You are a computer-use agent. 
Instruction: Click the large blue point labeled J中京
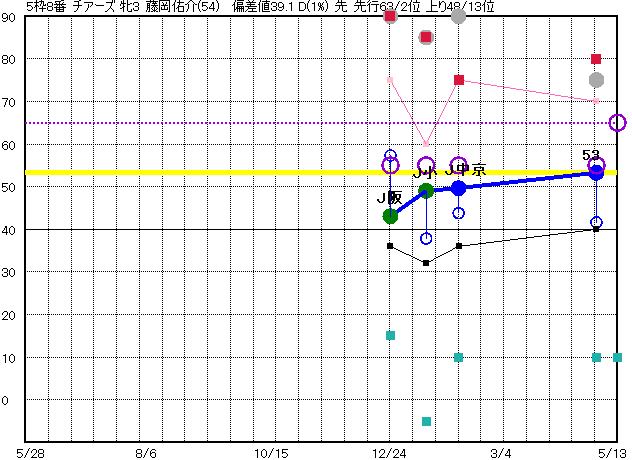[459, 187]
